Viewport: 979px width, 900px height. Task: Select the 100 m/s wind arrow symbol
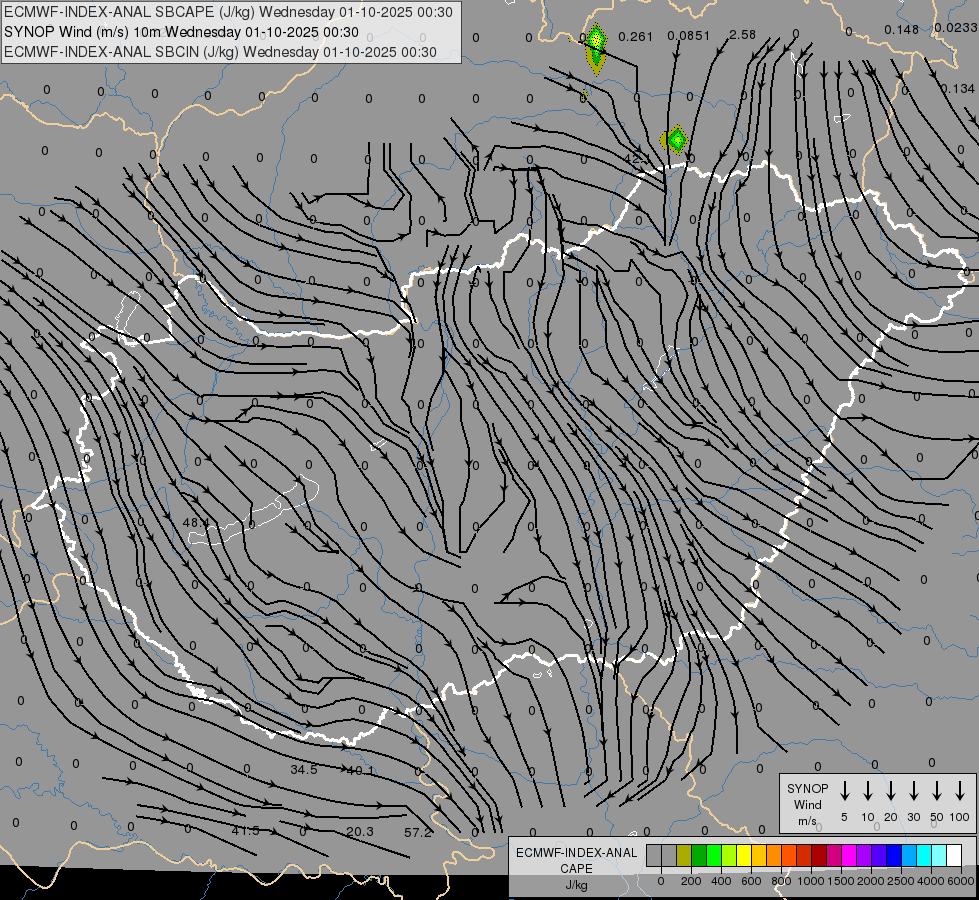click(x=960, y=791)
